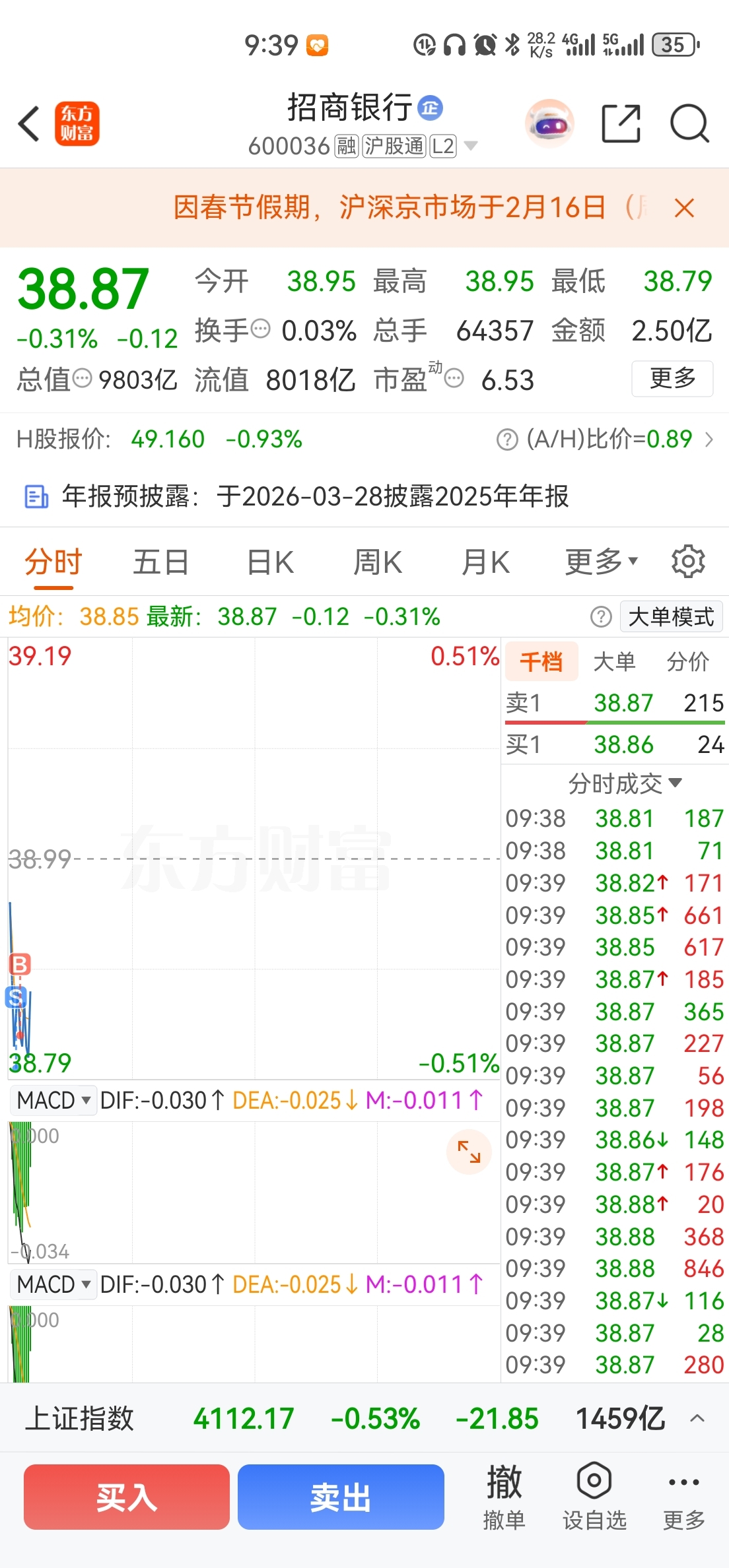The image size is (729, 1568).
Task: Switch to the 日K tab
Action: point(270,562)
